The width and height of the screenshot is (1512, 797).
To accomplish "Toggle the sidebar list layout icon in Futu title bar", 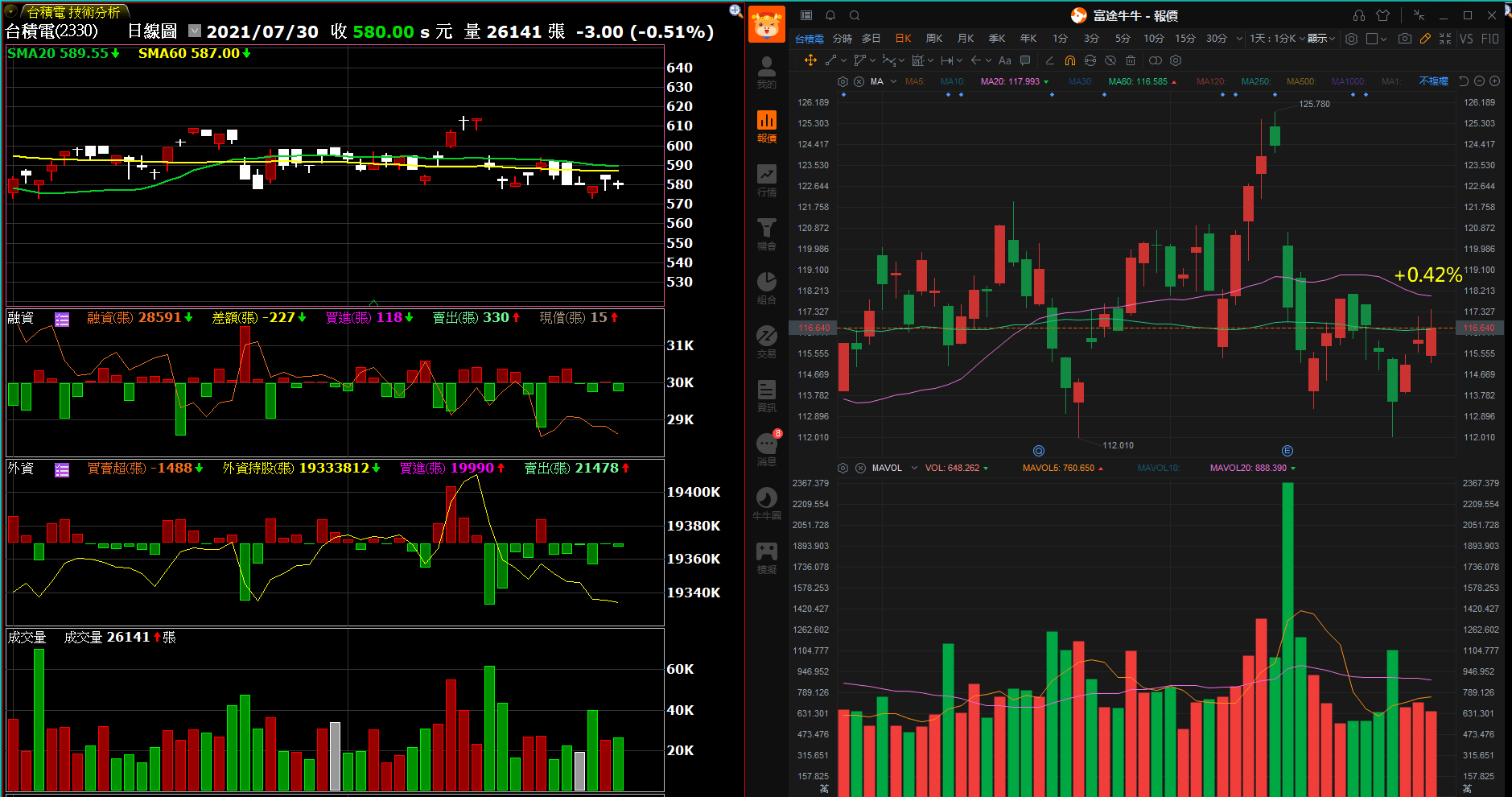I will [806, 15].
